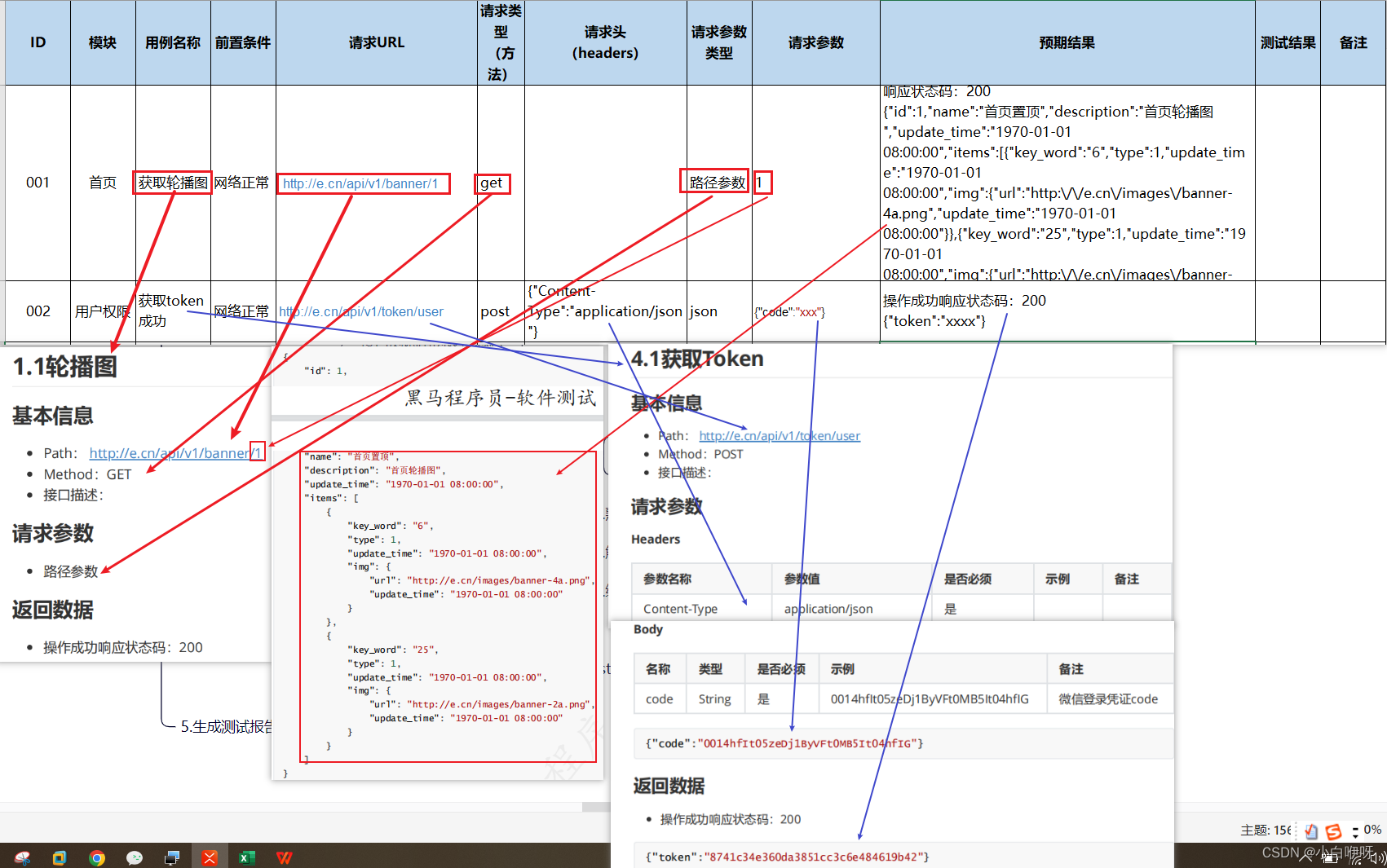Select the 请求参数类型 column header
The width and height of the screenshot is (1387, 868).
click(x=719, y=42)
